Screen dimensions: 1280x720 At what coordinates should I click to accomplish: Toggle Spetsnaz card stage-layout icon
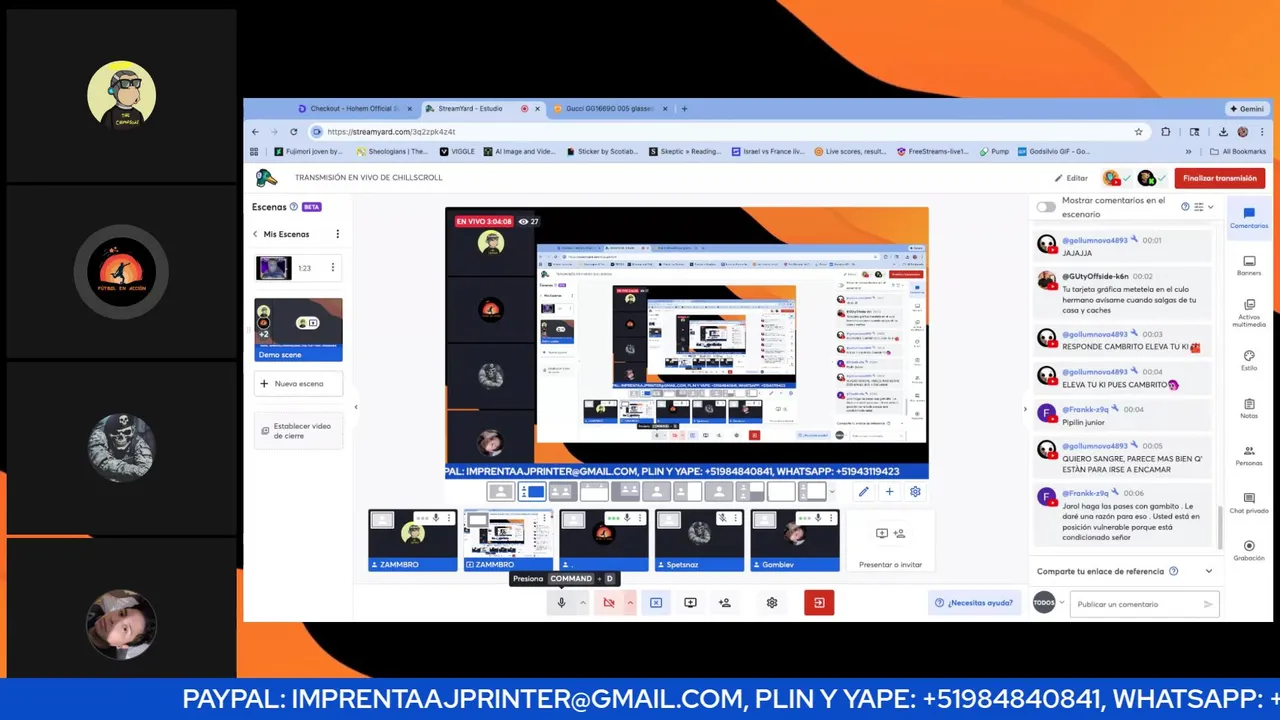(669, 519)
